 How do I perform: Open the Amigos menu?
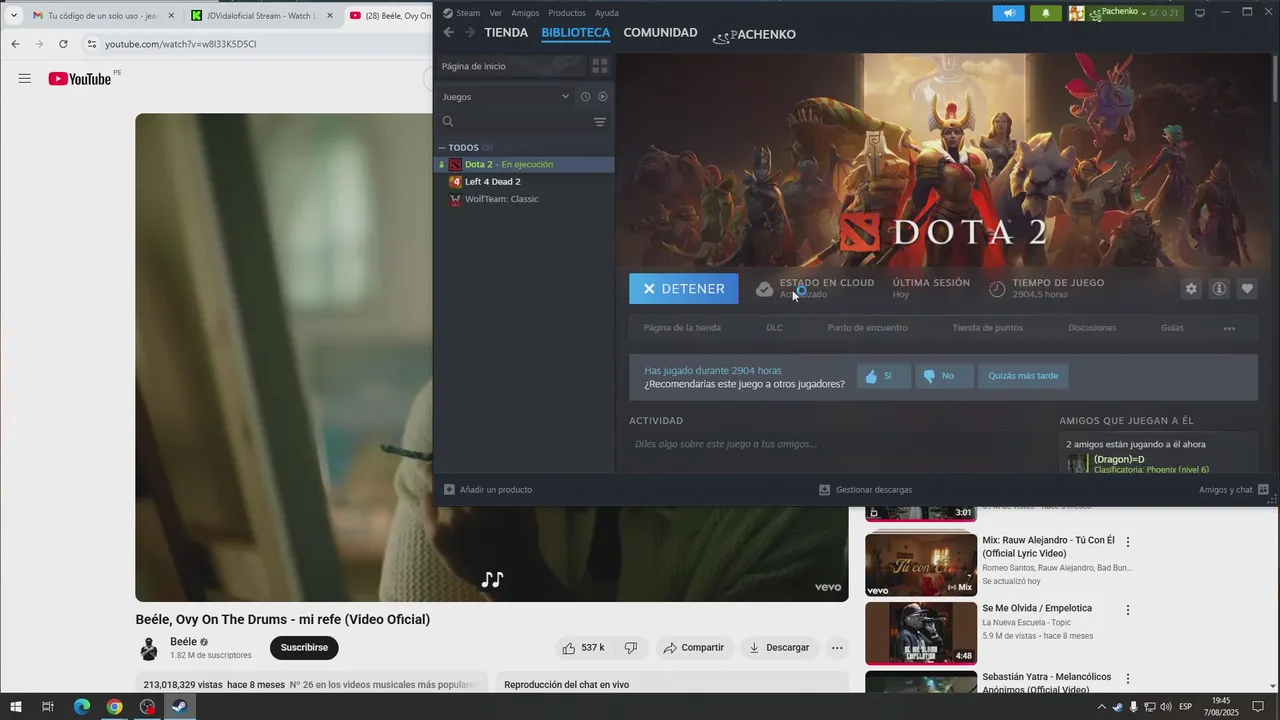click(x=524, y=13)
